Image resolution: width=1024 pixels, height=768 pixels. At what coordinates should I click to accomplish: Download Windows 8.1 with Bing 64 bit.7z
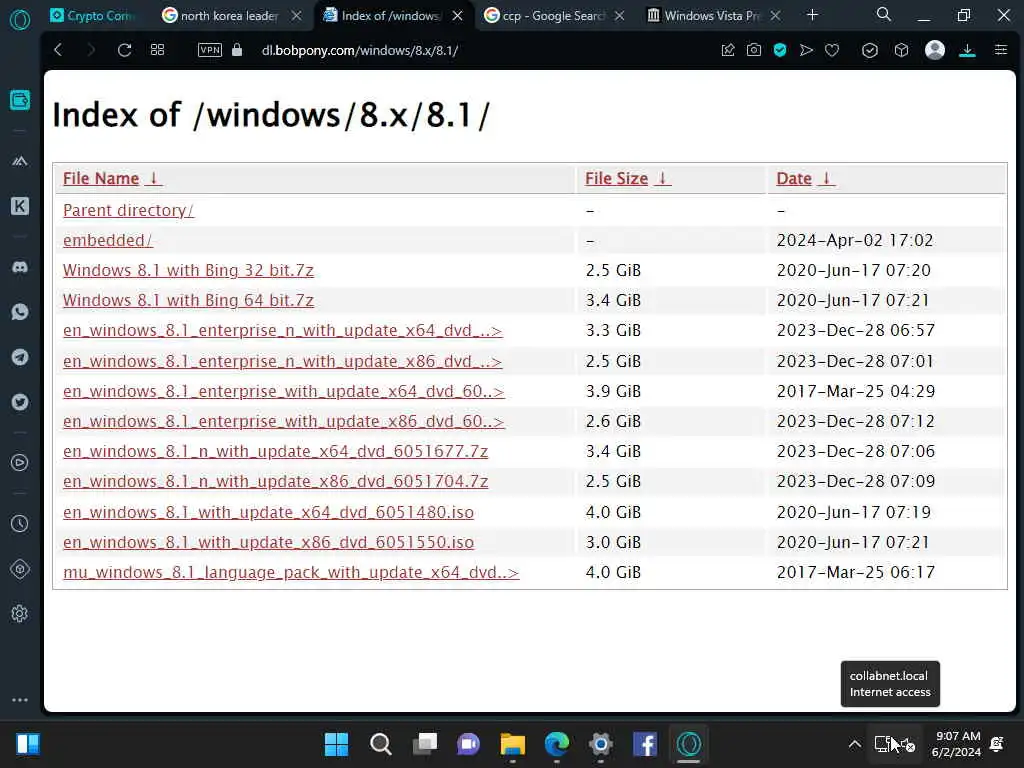pyautogui.click(x=188, y=300)
